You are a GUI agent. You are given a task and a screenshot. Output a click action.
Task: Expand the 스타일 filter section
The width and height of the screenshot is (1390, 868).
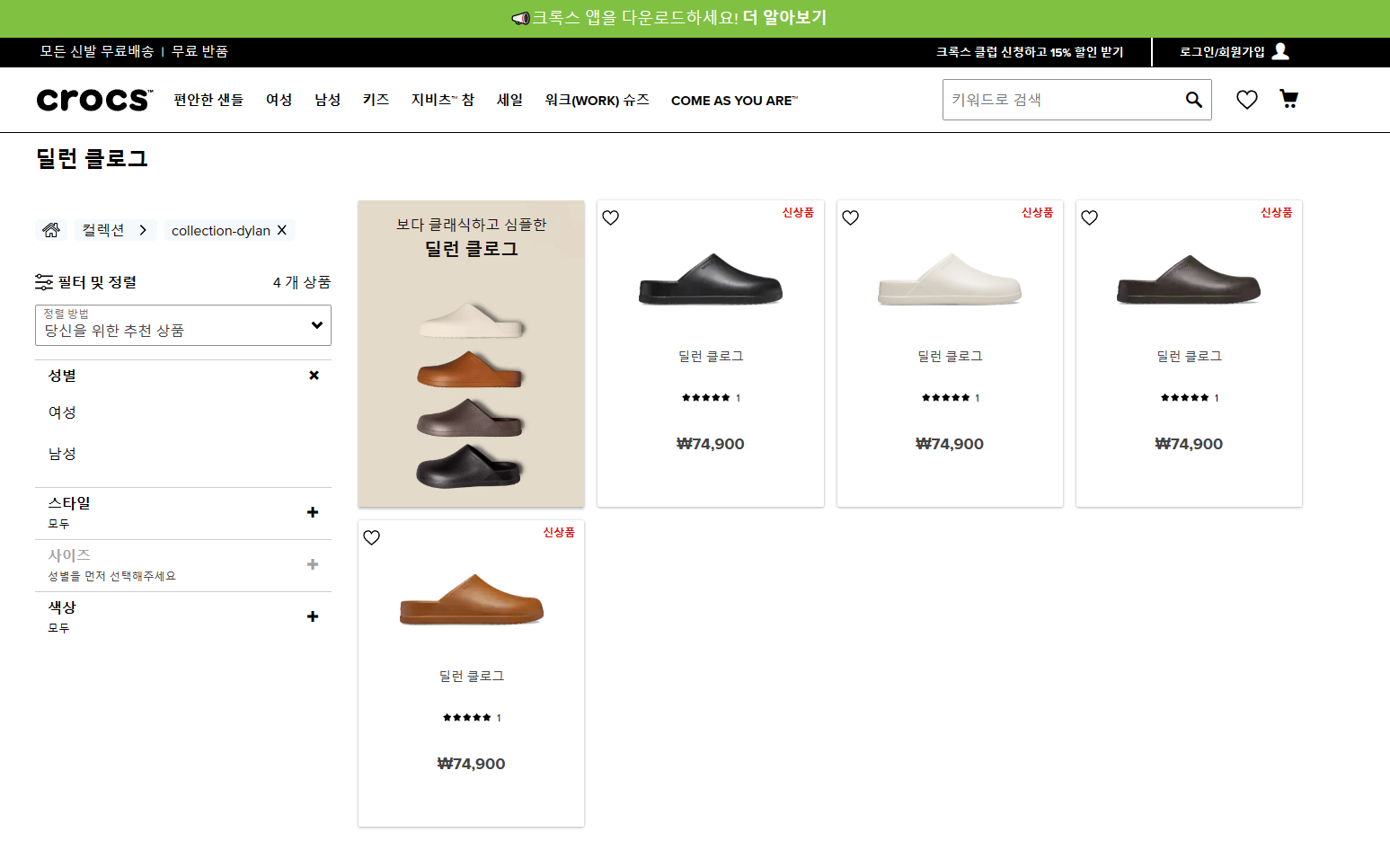tap(313, 512)
